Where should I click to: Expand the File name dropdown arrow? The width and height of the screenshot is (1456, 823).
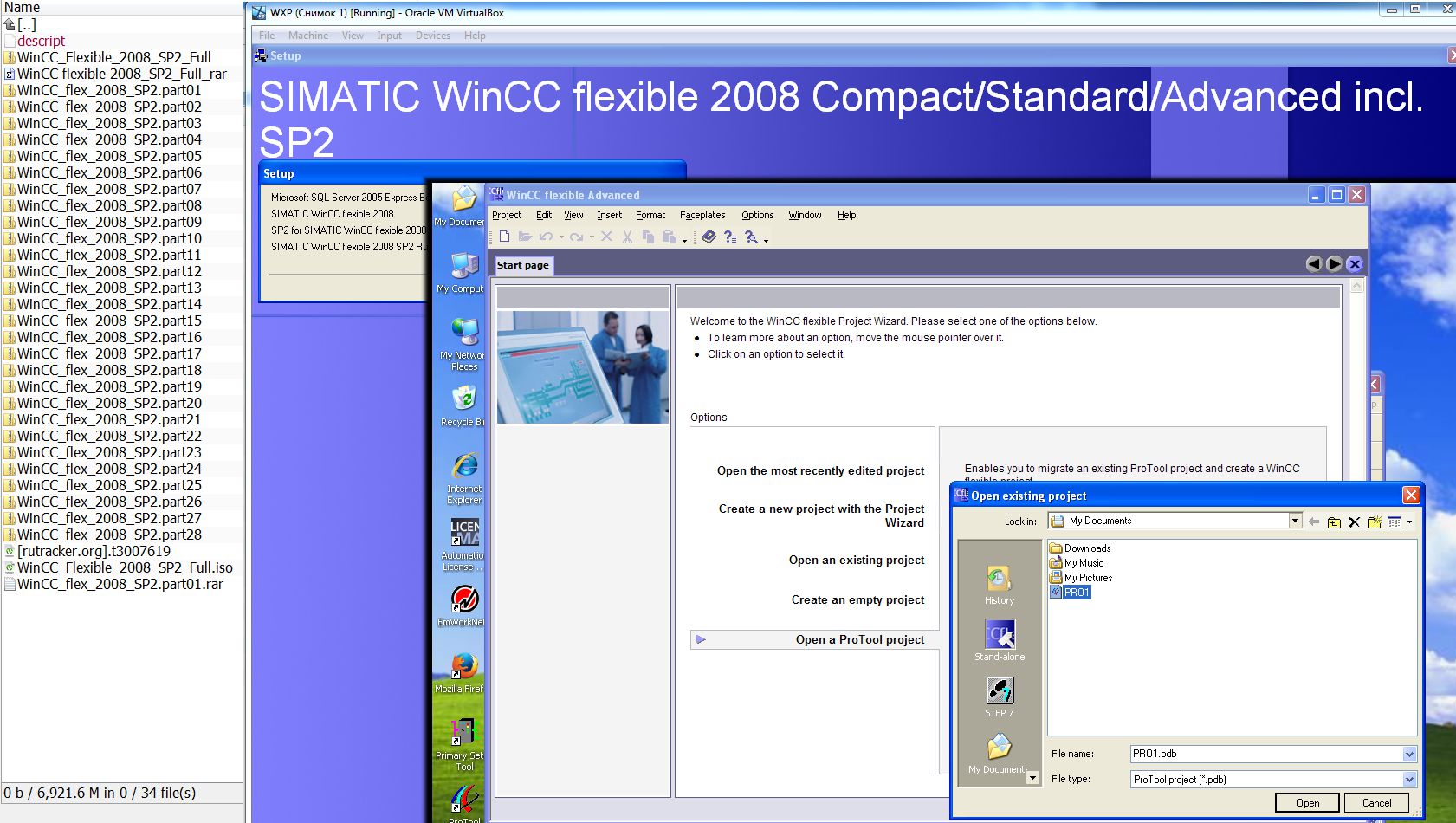(x=1409, y=754)
